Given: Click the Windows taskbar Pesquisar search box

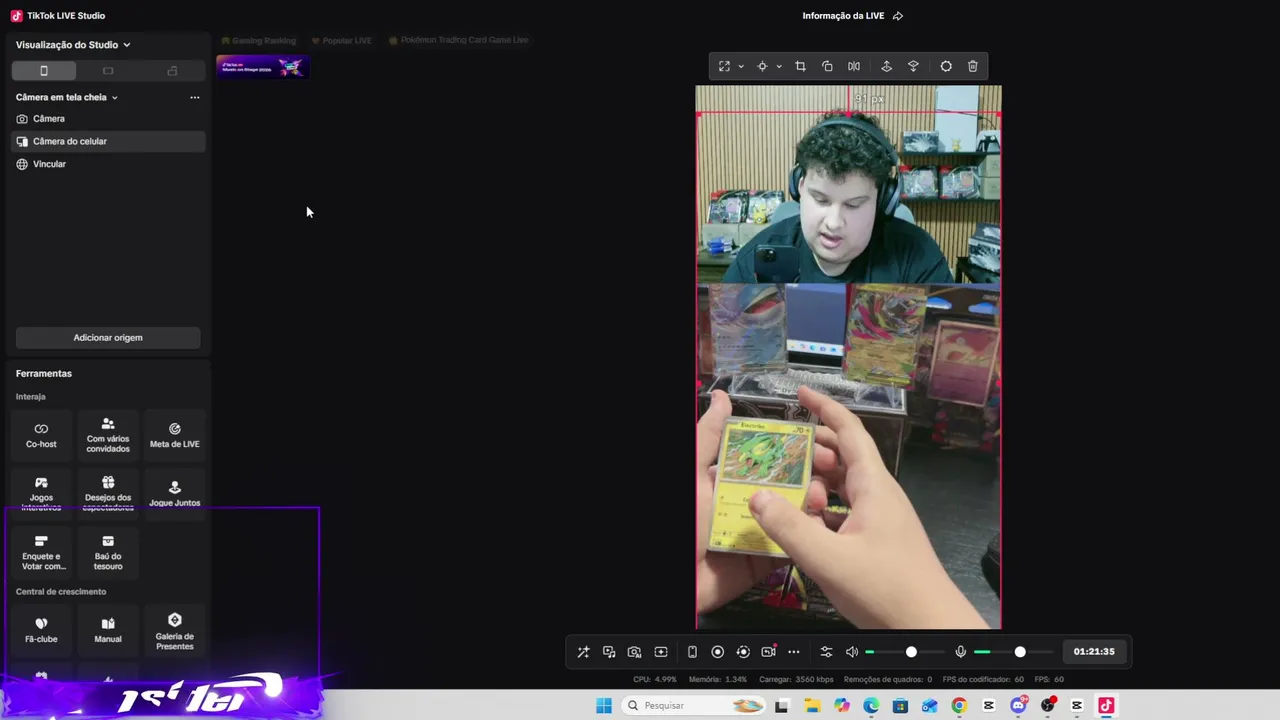Looking at the screenshot, I should [694, 706].
